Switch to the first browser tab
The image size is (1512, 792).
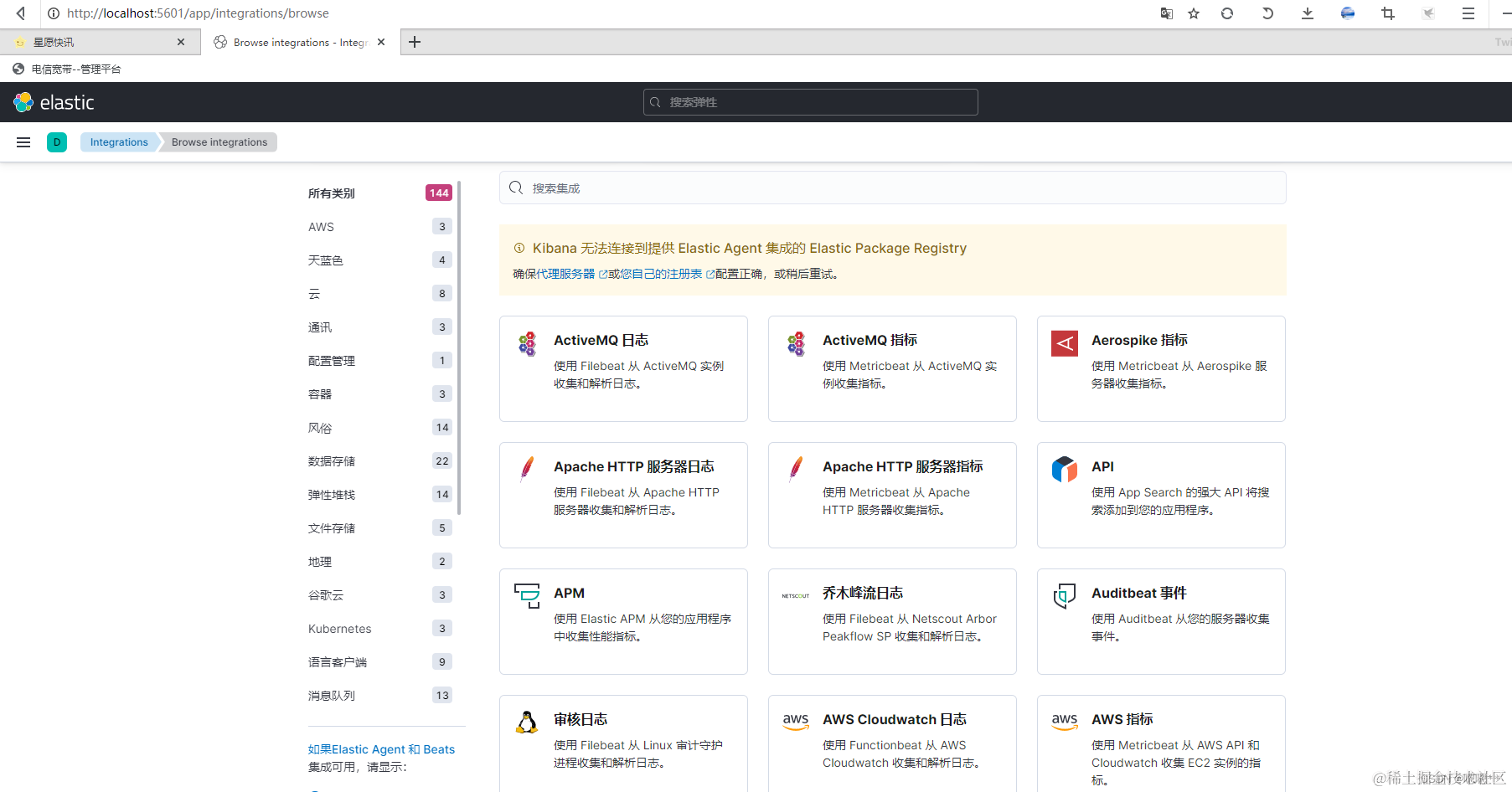pos(101,42)
